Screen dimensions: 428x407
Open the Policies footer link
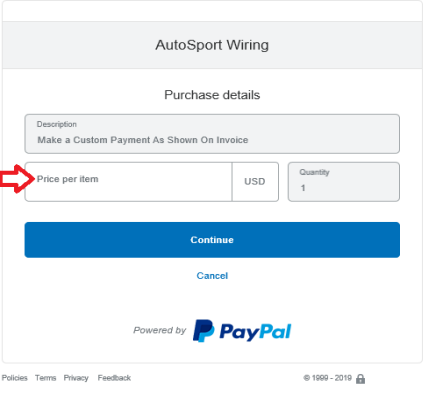coord(15,378)
